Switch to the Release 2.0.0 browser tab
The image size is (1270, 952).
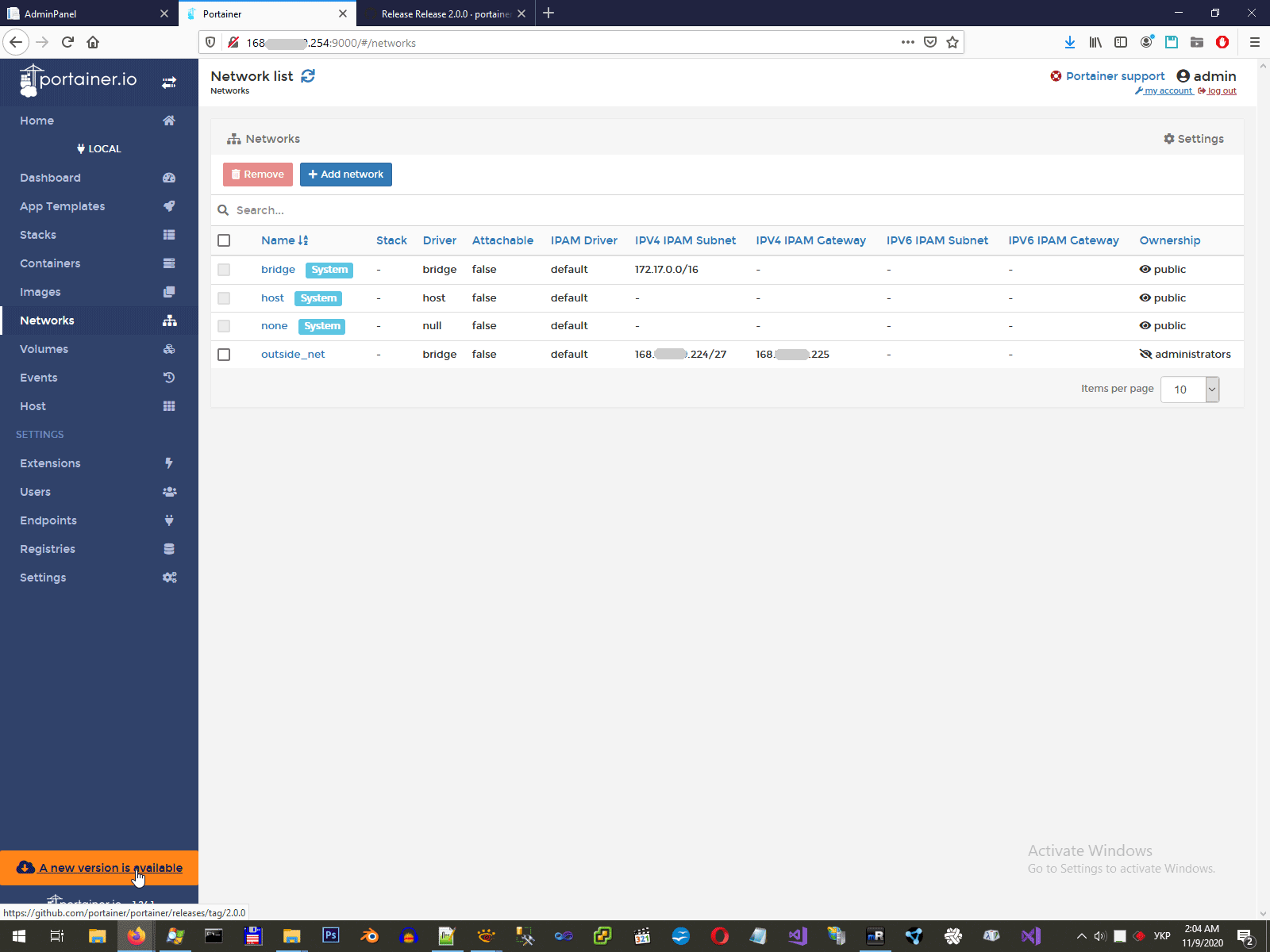point(446,13)
